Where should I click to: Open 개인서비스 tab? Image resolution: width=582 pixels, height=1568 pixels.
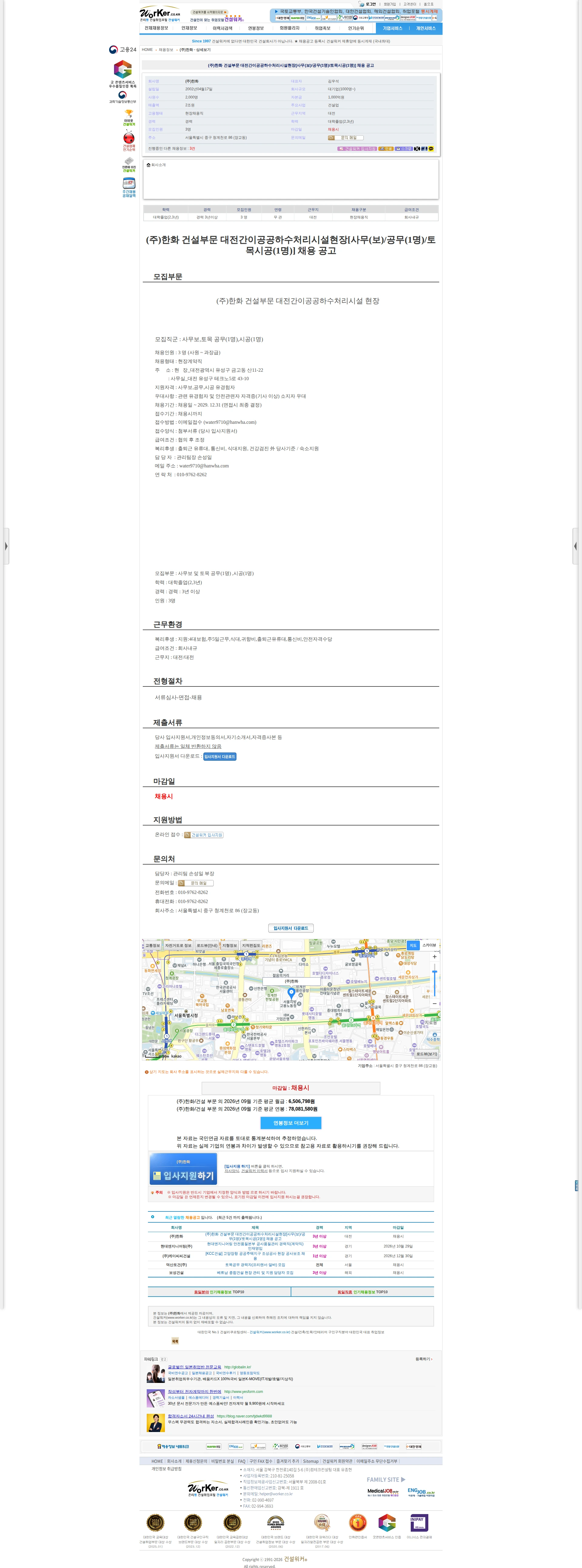pos(426,28)
